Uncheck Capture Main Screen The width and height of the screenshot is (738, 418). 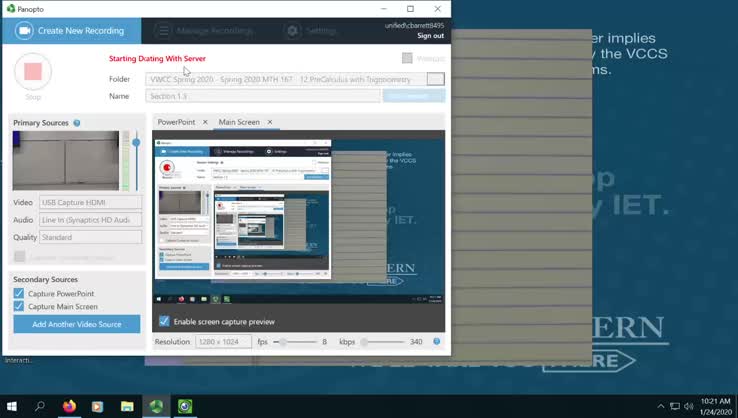pyautogui.click(x=19, y=307)
